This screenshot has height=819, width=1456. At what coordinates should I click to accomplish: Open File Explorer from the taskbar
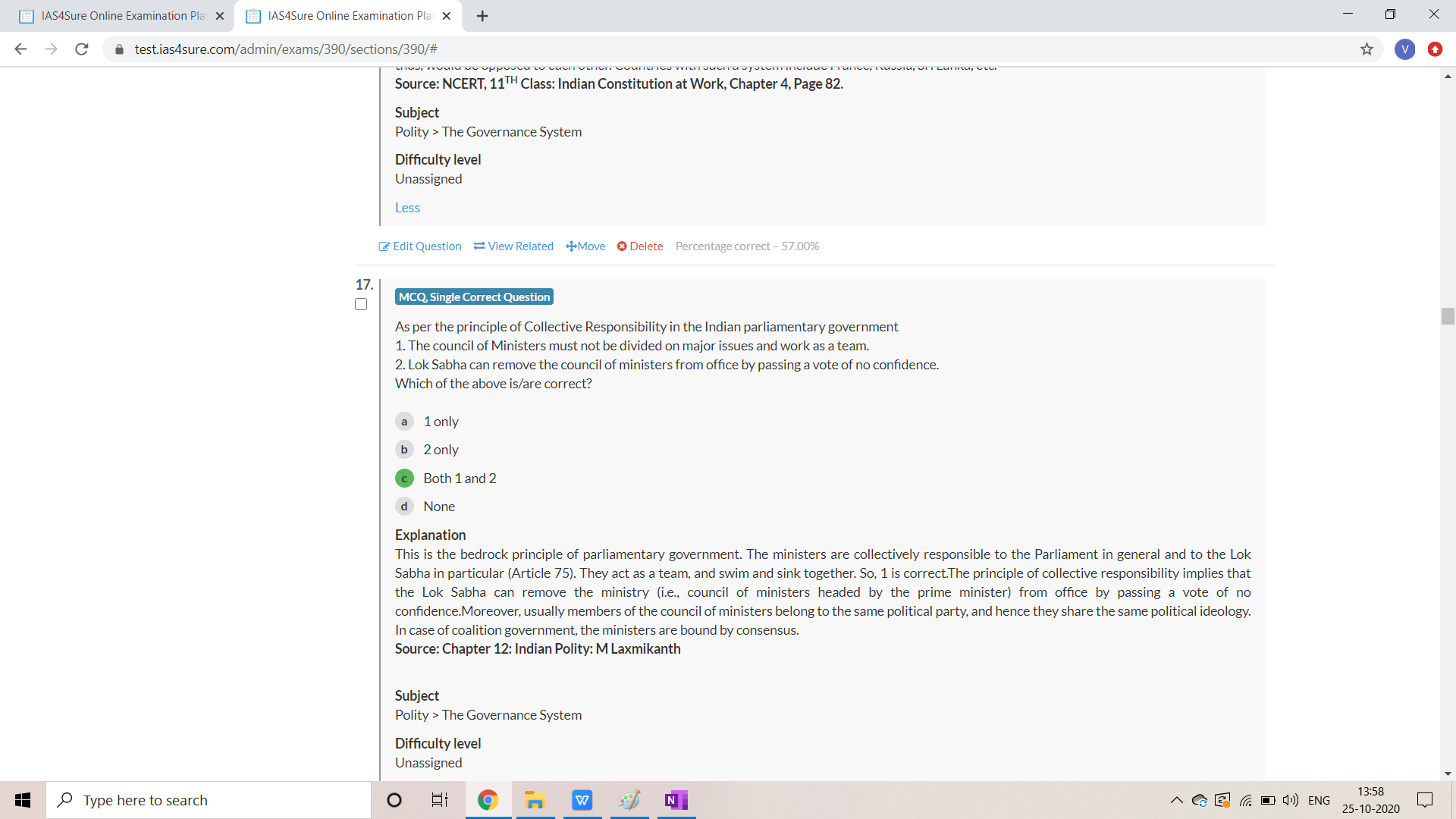point(535,800)
